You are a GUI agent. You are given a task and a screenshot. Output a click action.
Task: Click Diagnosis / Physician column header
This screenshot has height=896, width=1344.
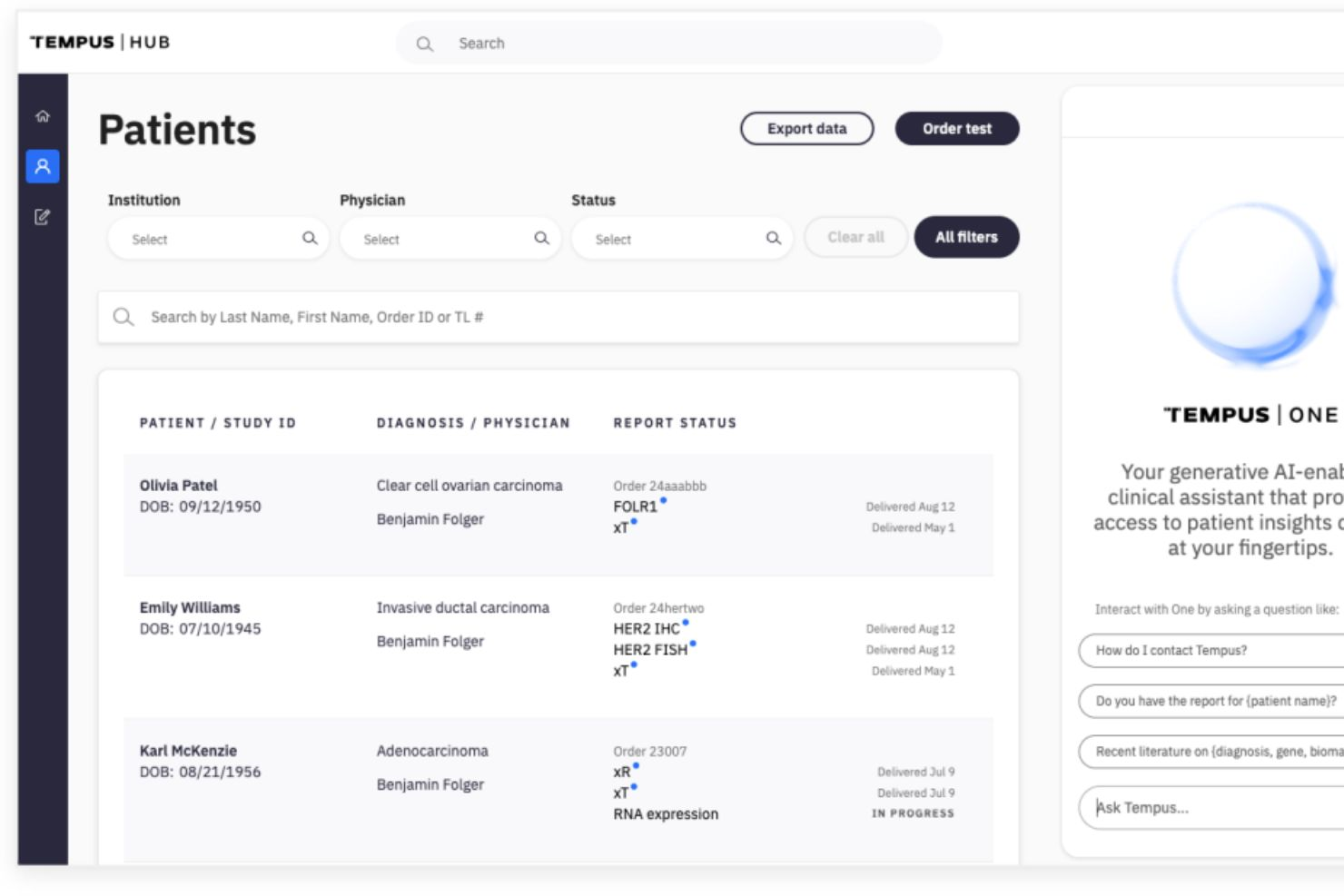pos(473,423)
